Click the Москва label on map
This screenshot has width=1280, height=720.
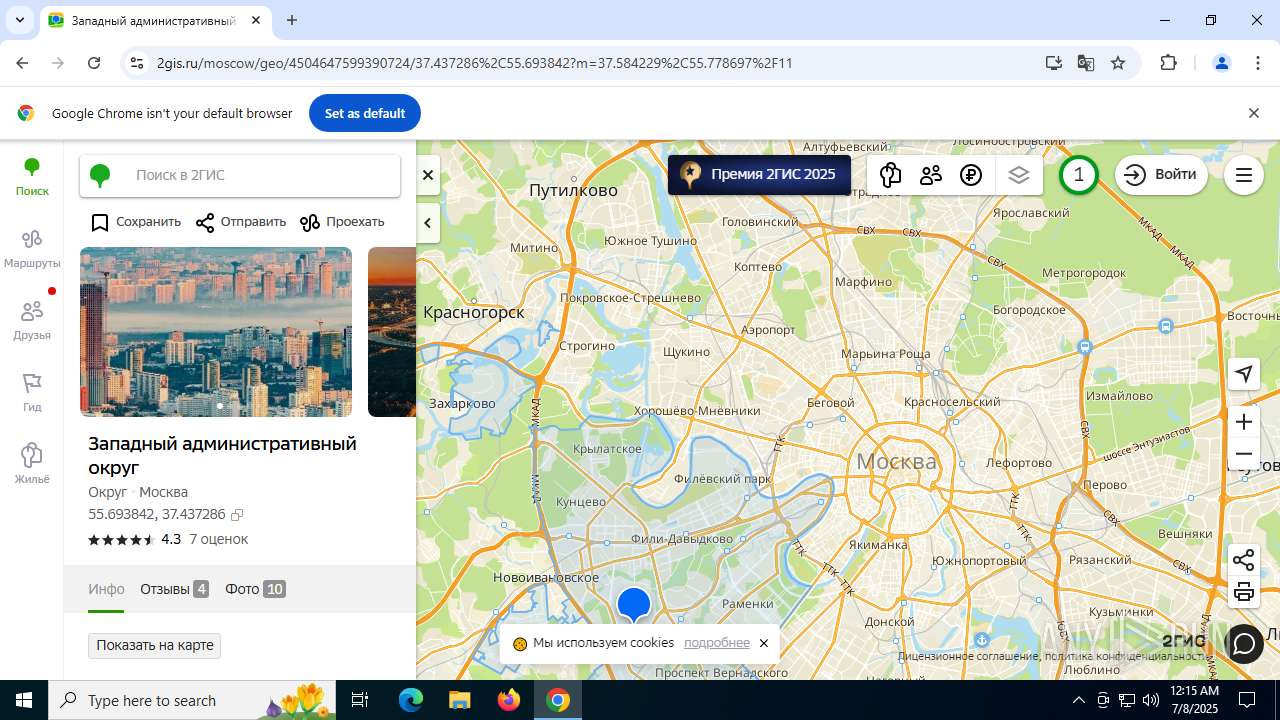[897, 461]
